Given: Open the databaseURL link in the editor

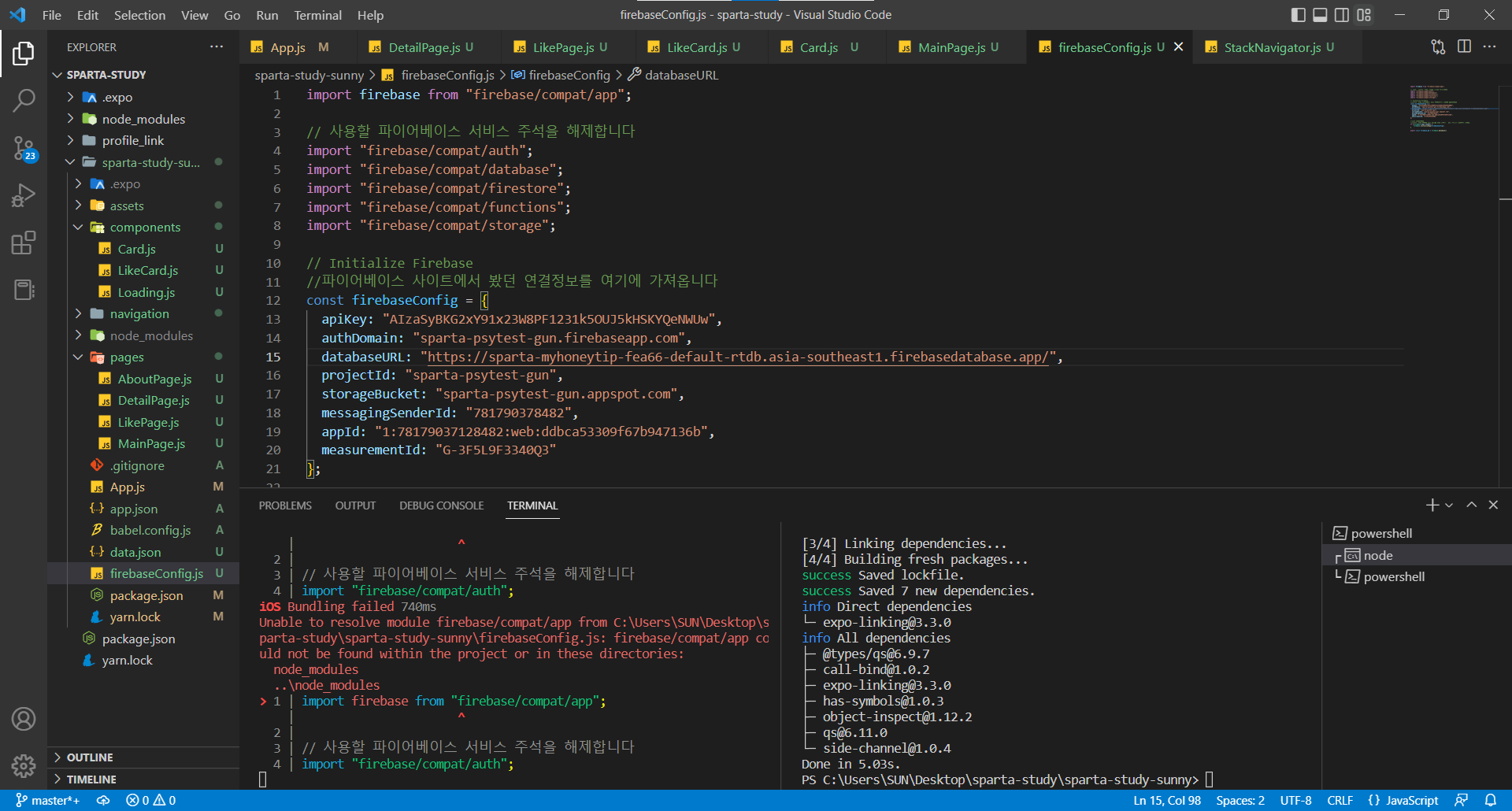Looking at the screenshot, I should click(738, 357).
